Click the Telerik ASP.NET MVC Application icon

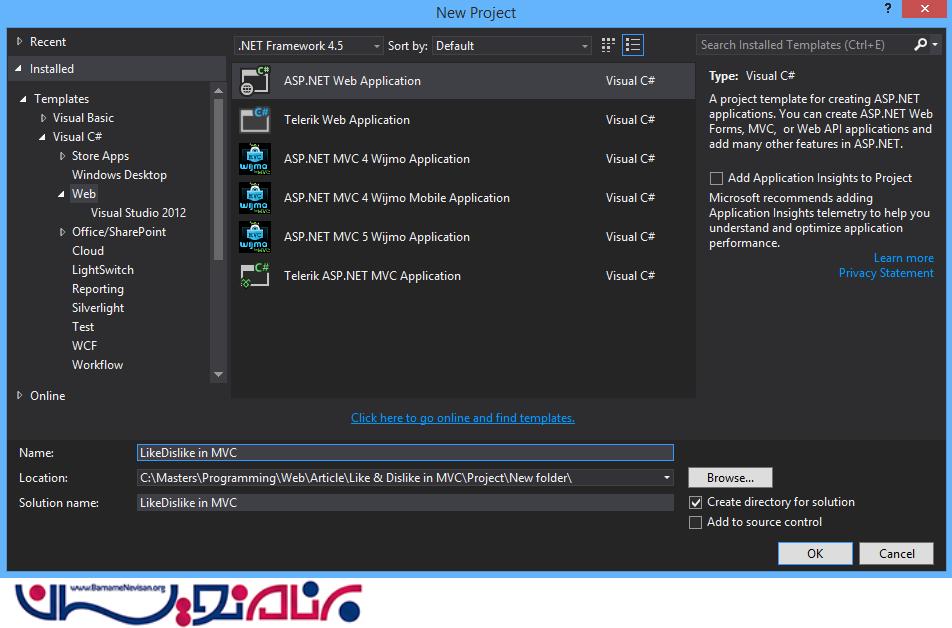point(255,276)
